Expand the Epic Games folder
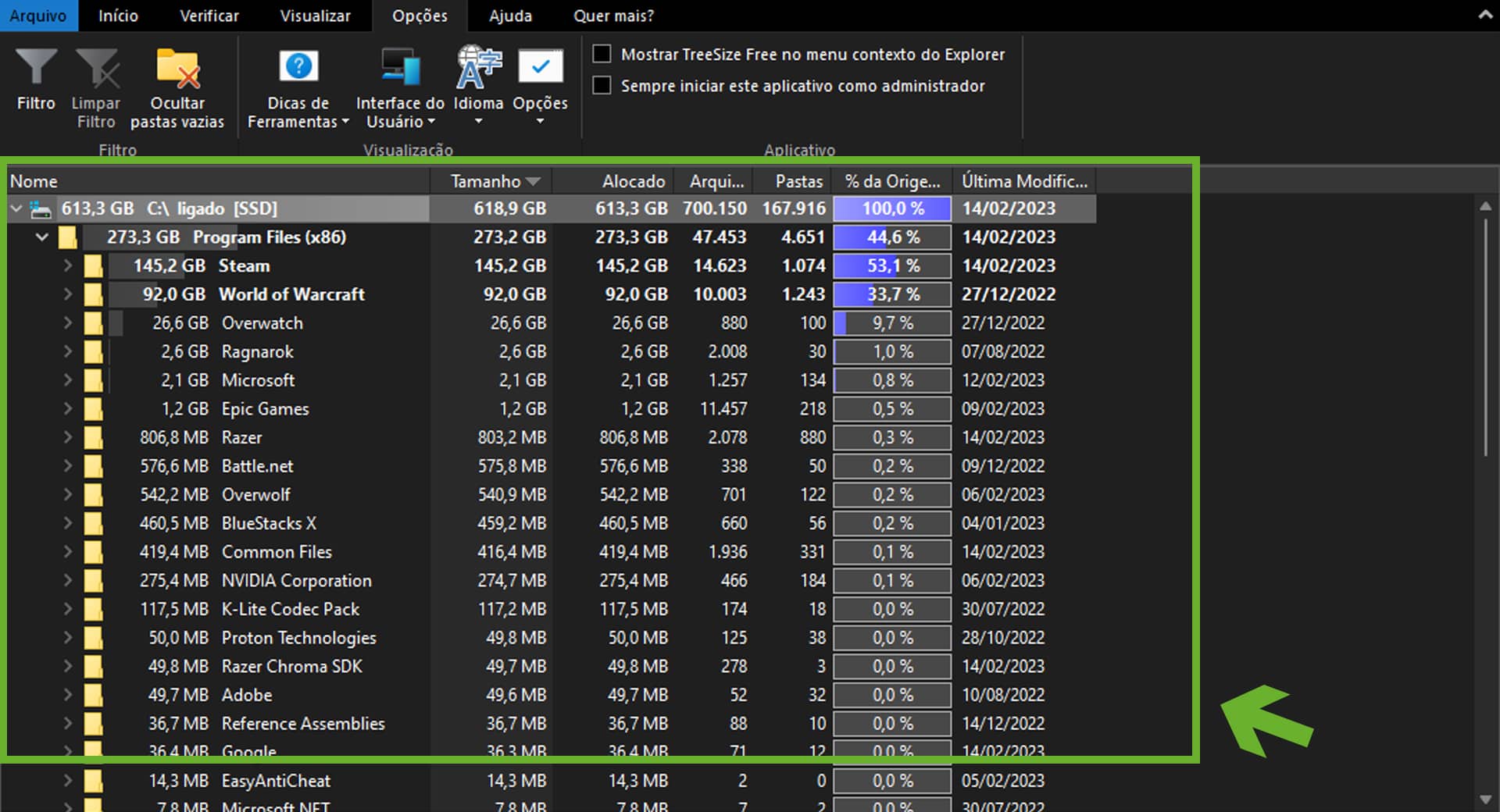The width and height of the screenshot is (1500, 812). pyautogui.click(x=68, y=409)
